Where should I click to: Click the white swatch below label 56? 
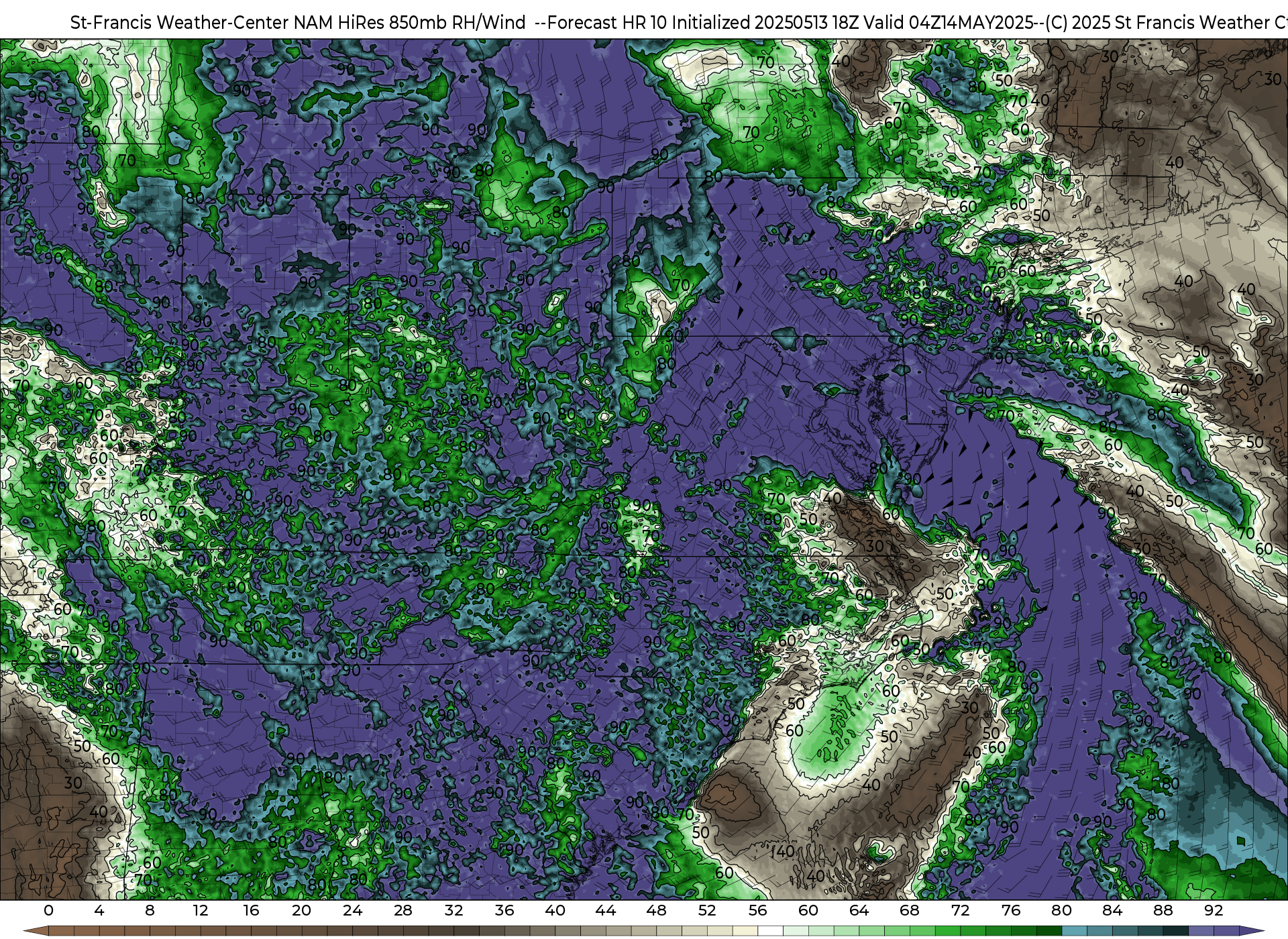[x=770, y=932]
